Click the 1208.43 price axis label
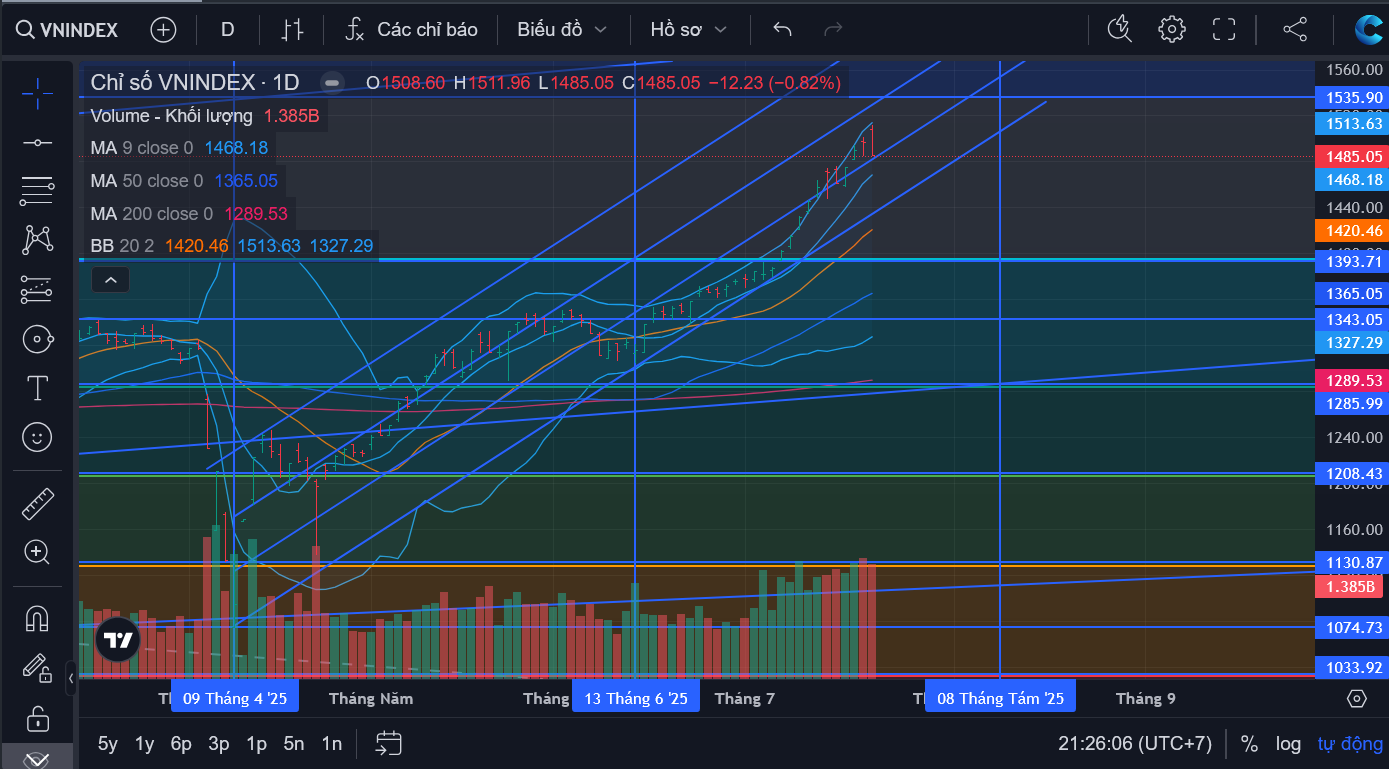Screen dimensions: 1389x769 click(1354, 474)
